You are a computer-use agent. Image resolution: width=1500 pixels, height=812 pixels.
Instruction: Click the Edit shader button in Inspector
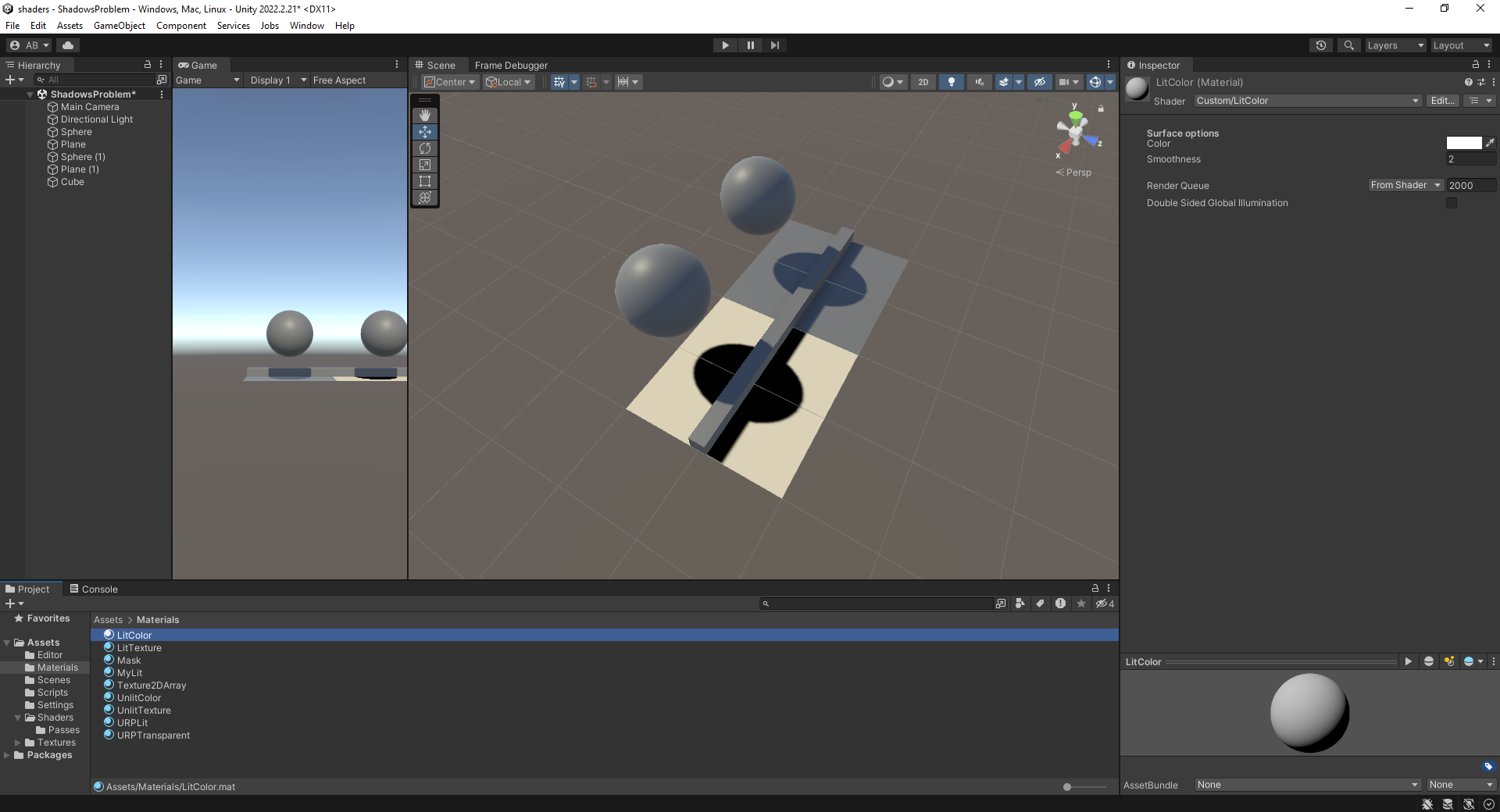[1442, 100]
